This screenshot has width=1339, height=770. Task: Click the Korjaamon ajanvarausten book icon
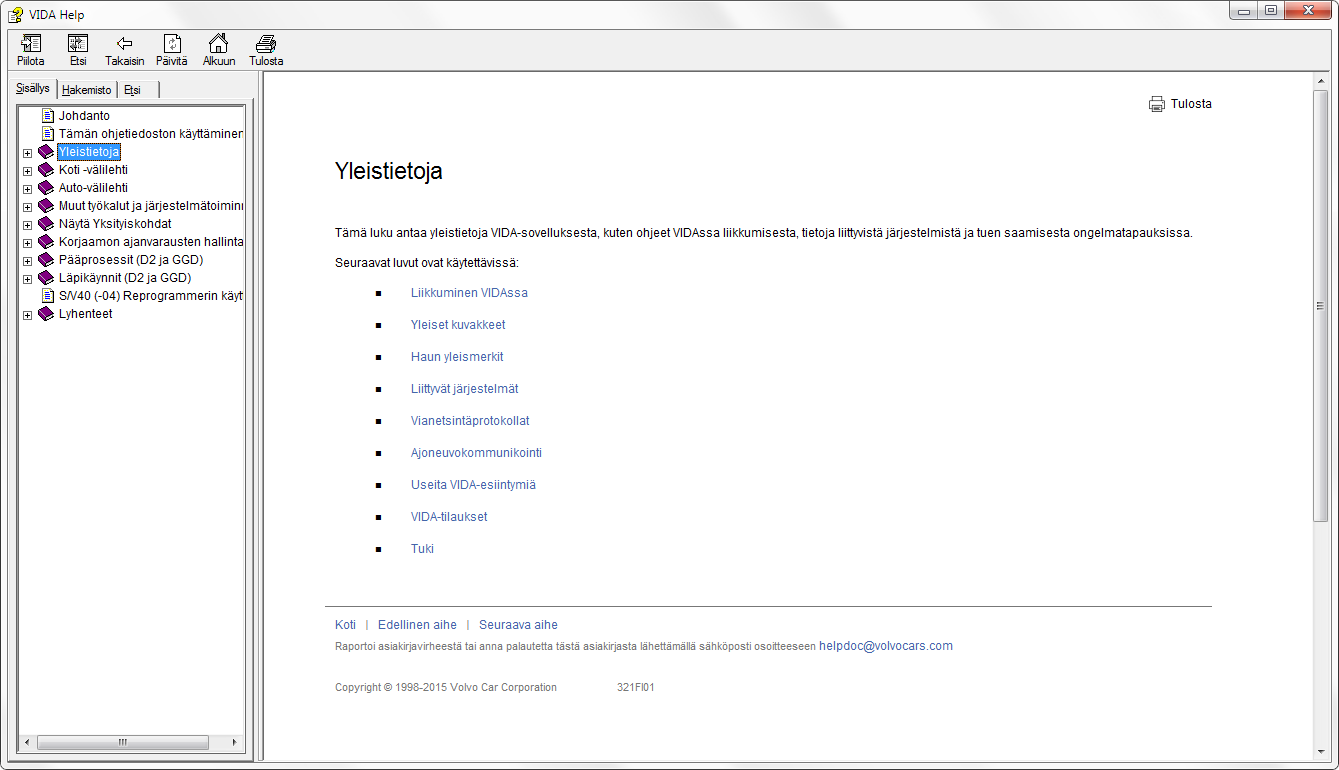click(46, 242)
